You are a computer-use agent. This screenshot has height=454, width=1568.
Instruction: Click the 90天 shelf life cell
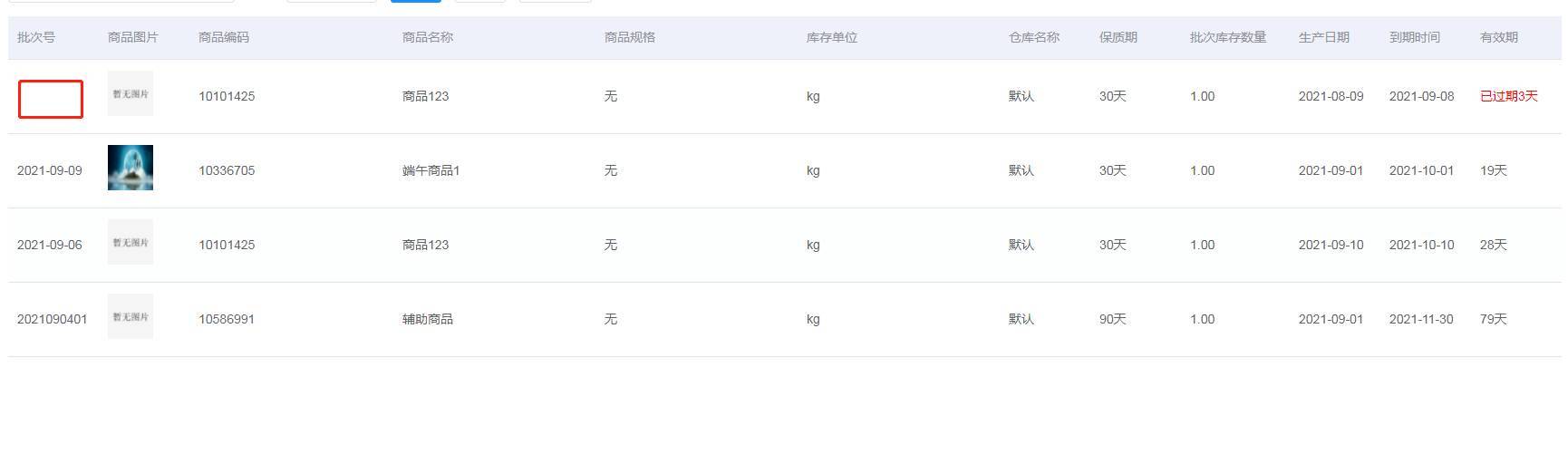coord(1113,319)
